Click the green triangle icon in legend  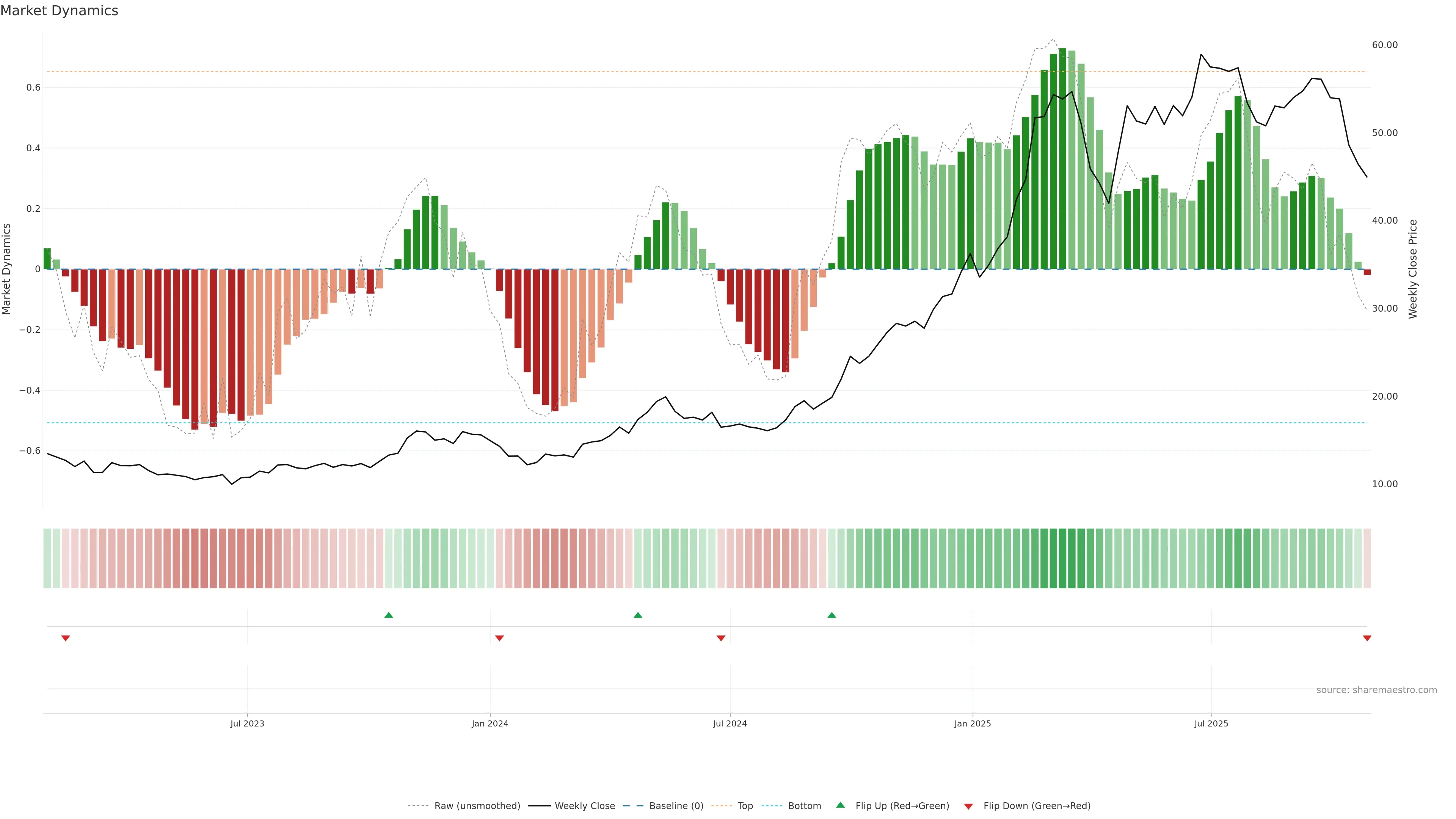(x=841, y=805)
